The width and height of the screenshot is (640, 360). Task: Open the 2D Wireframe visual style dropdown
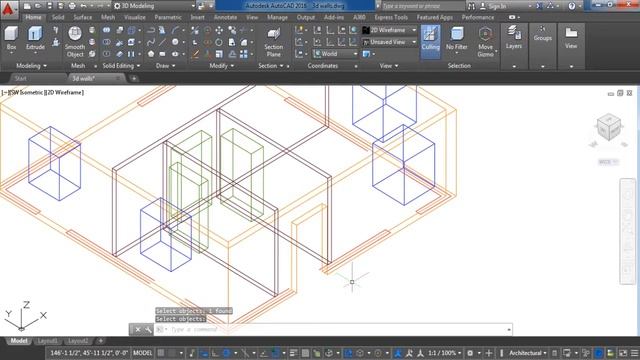point(389,30)
